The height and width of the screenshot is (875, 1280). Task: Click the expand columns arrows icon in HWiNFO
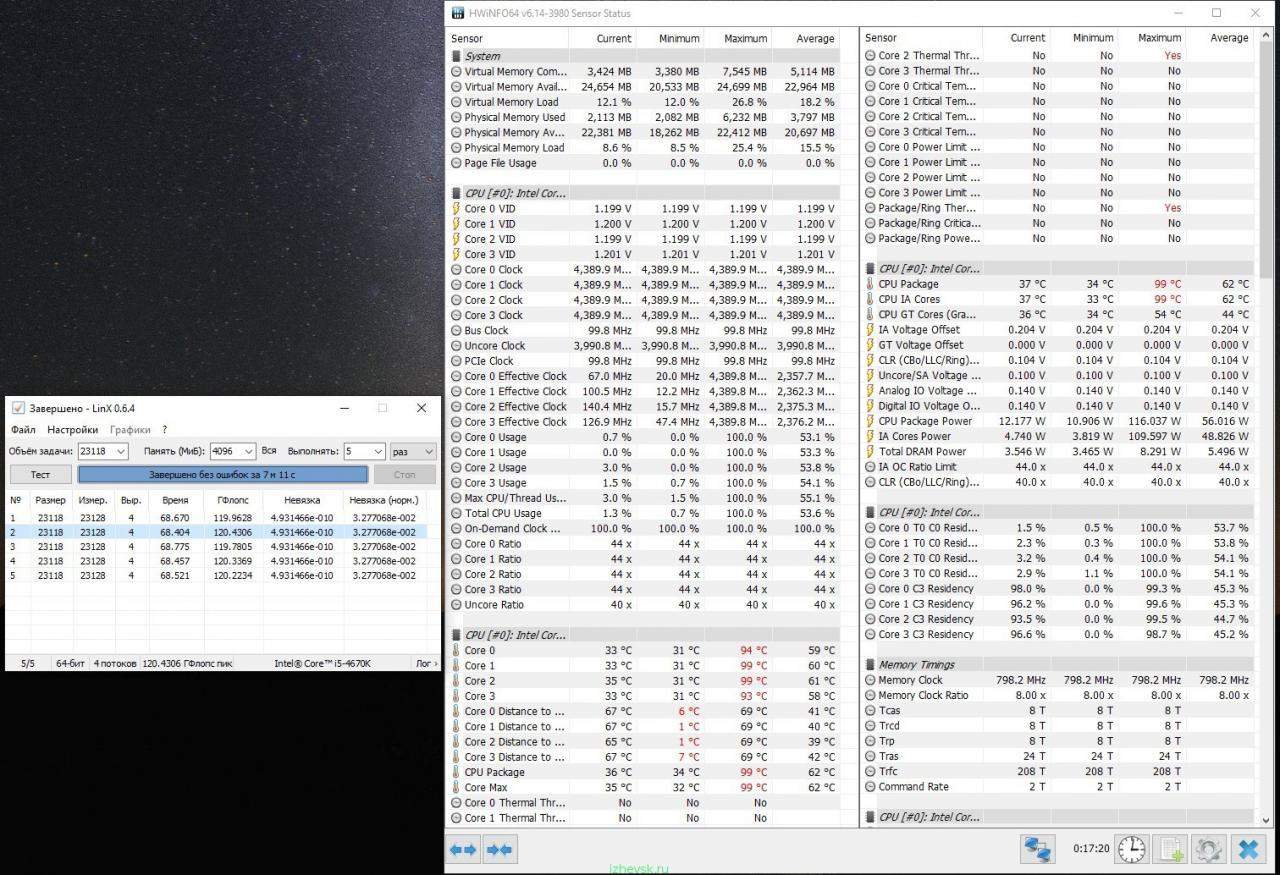(x=463, y=850)
